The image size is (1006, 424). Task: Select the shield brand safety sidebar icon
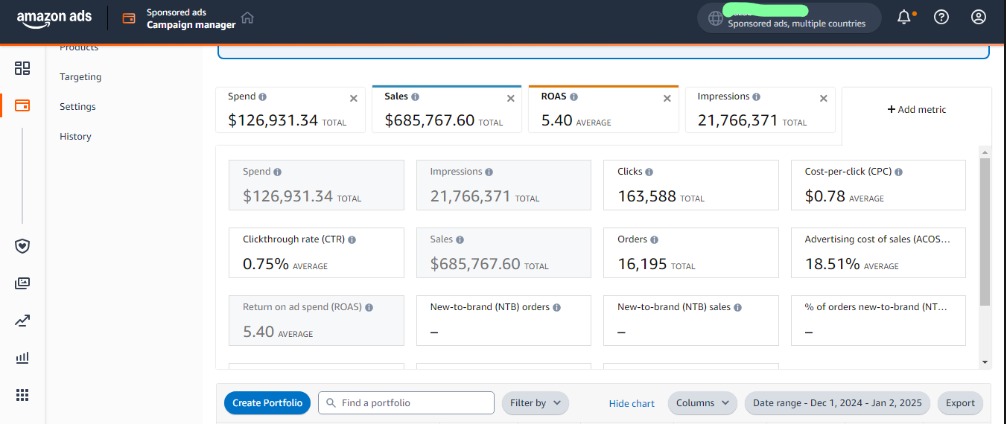22,246
